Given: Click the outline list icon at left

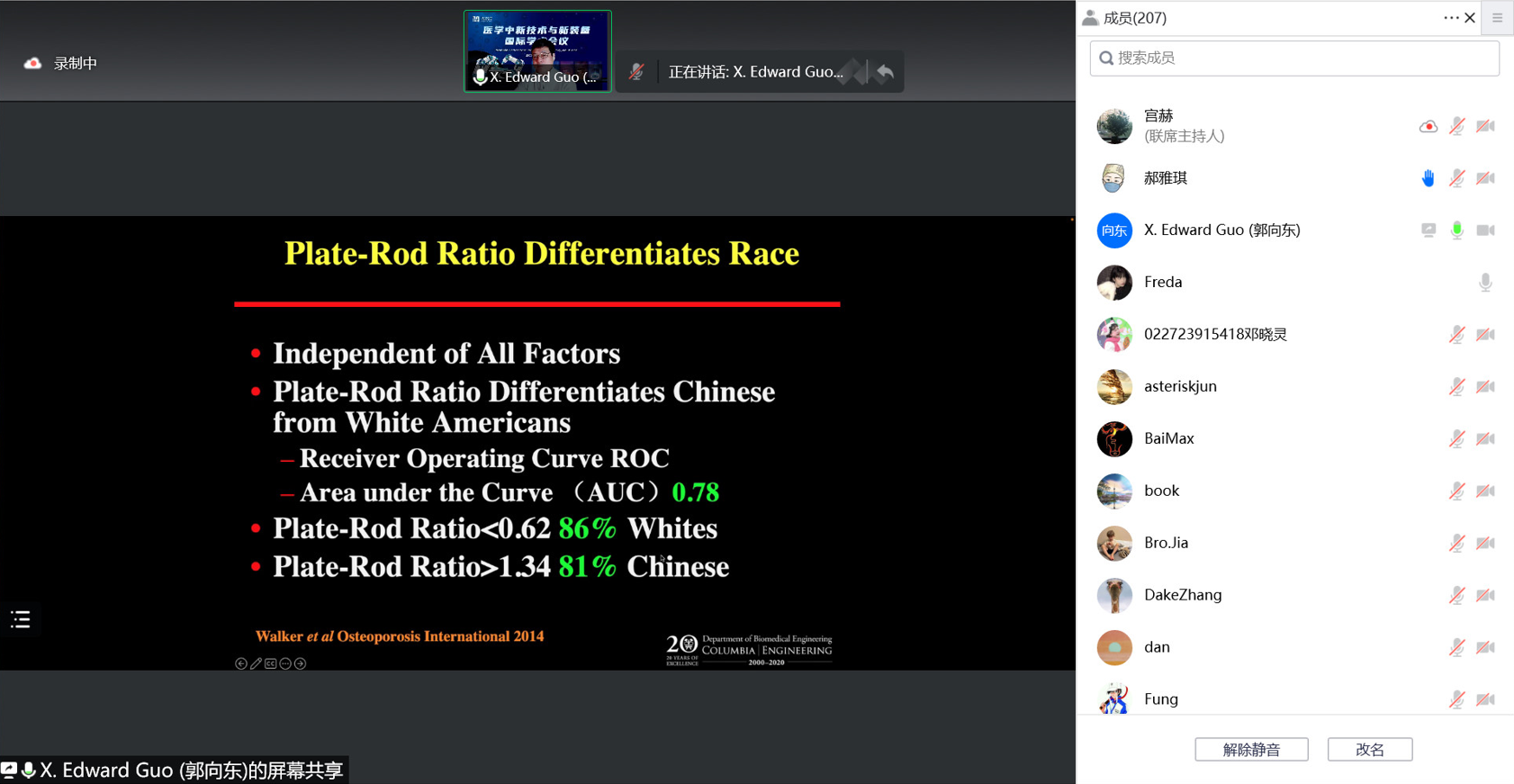Looking at the screenshot, I should (x=21, y=619).
